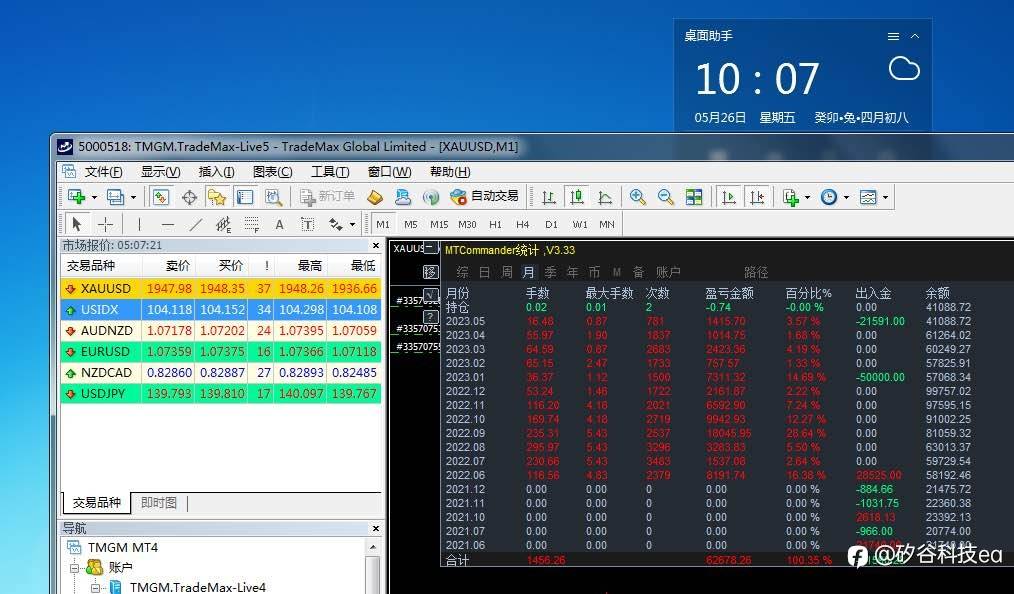Open the Indicators list icon
The image size is (1014, 594).
pos(790,196)
